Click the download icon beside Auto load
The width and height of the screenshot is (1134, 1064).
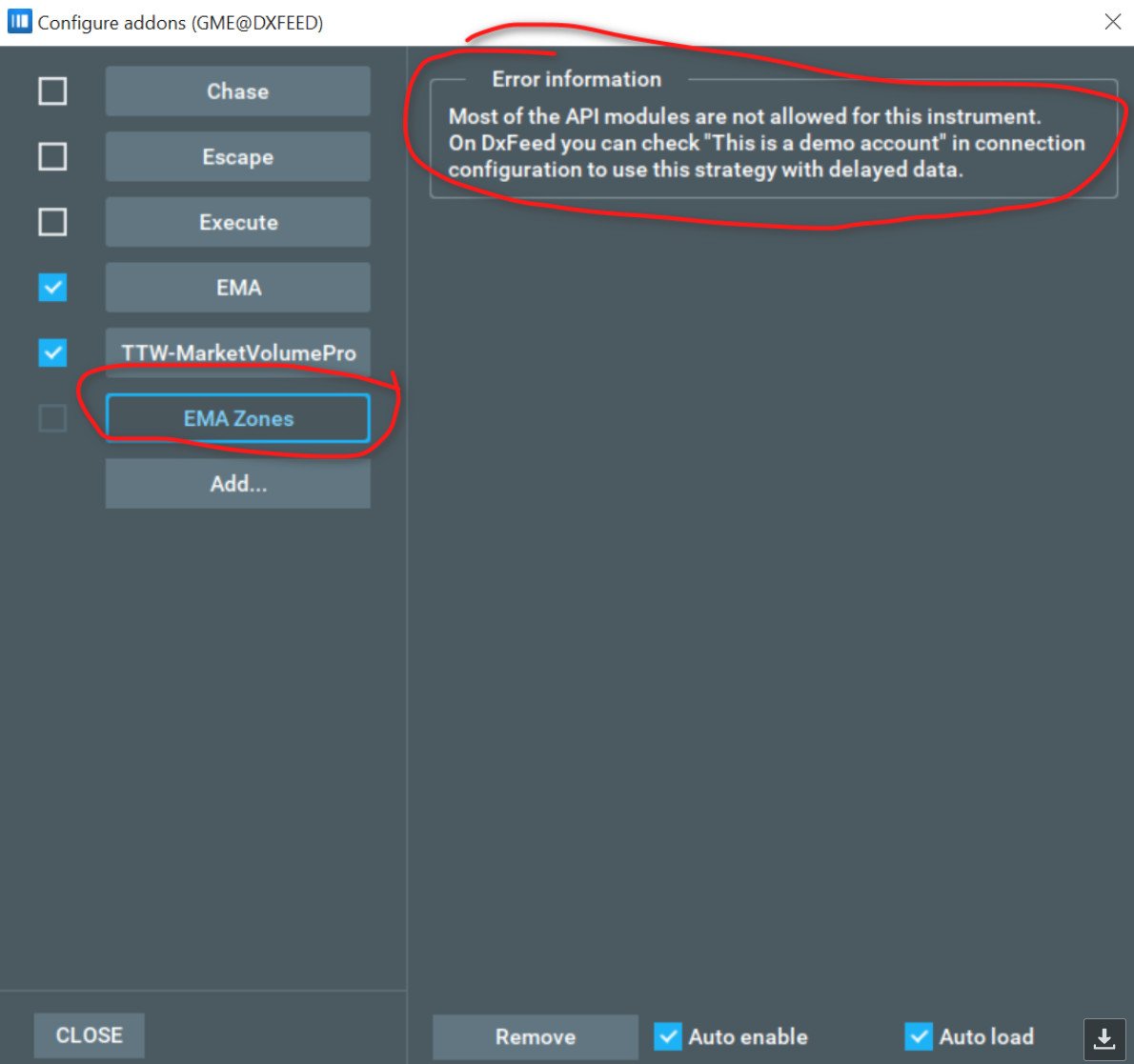pyautogui.click(x=1104, y=1037)
